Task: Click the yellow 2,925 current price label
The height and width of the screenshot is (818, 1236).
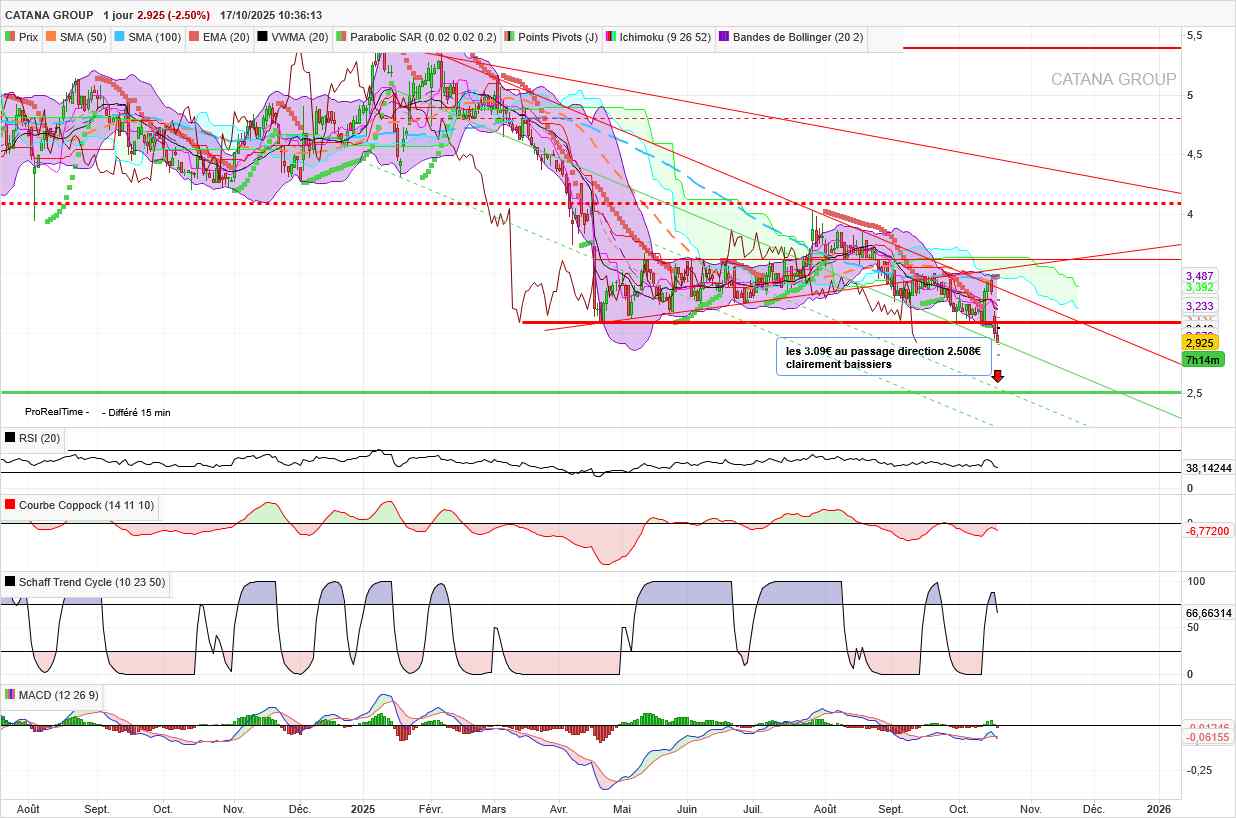Action: (x=1199, y=343)
